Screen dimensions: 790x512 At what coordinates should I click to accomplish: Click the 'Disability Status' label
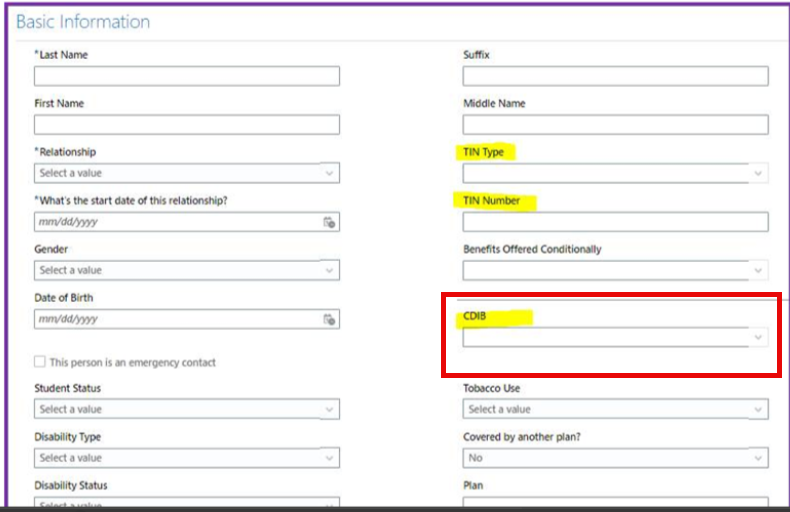[x=71, y=485]
